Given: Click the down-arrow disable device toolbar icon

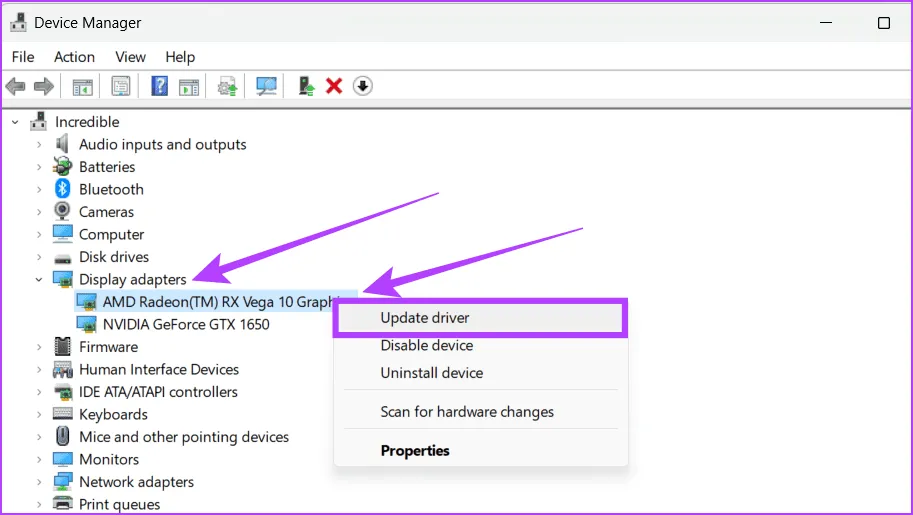Looking at the screenshot, I should (x=363, y=87).
